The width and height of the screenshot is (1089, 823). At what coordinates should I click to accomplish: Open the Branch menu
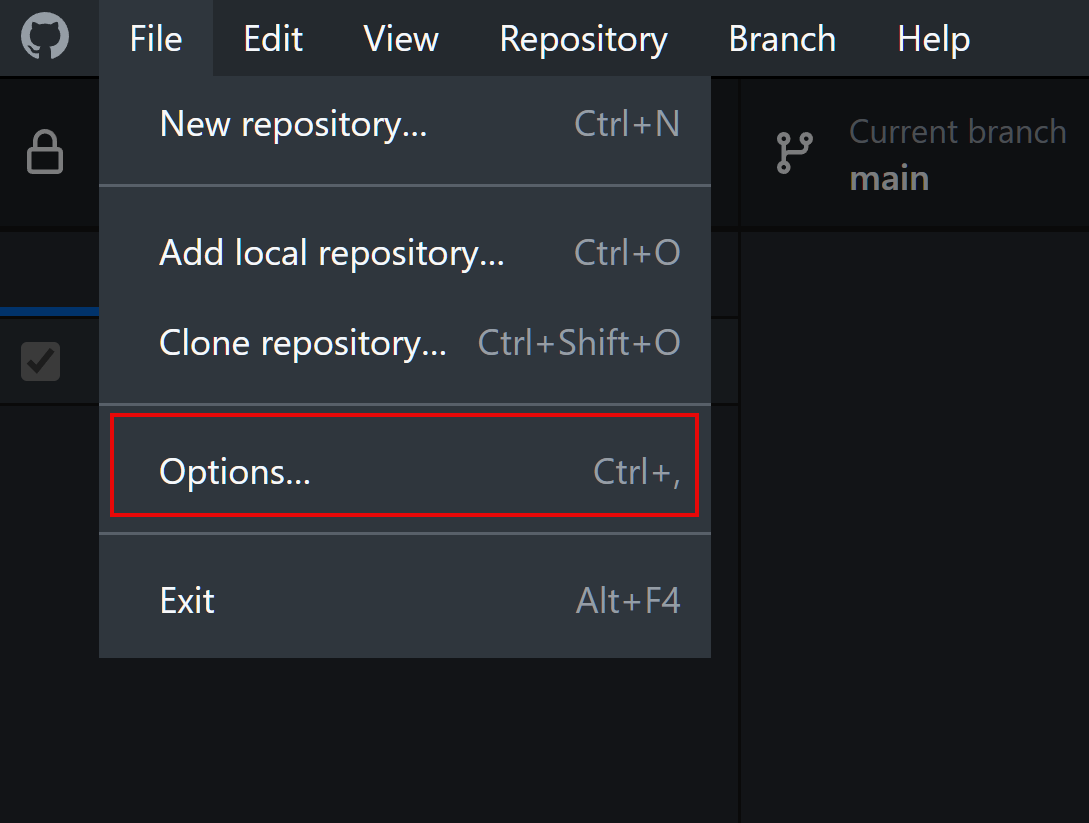[782, 38]
